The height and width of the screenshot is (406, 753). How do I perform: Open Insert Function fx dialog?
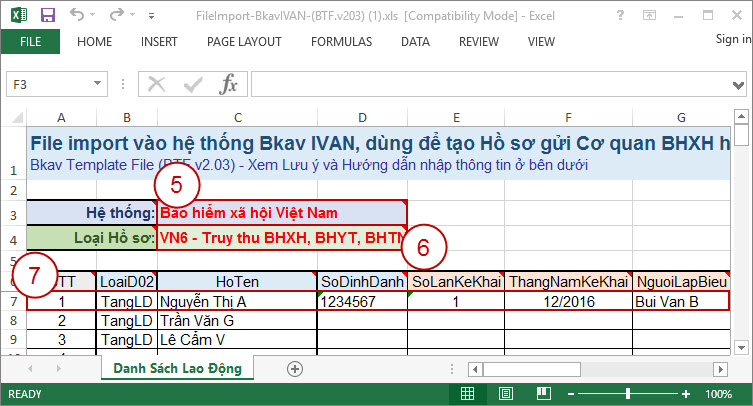click(x=228, y=84)
